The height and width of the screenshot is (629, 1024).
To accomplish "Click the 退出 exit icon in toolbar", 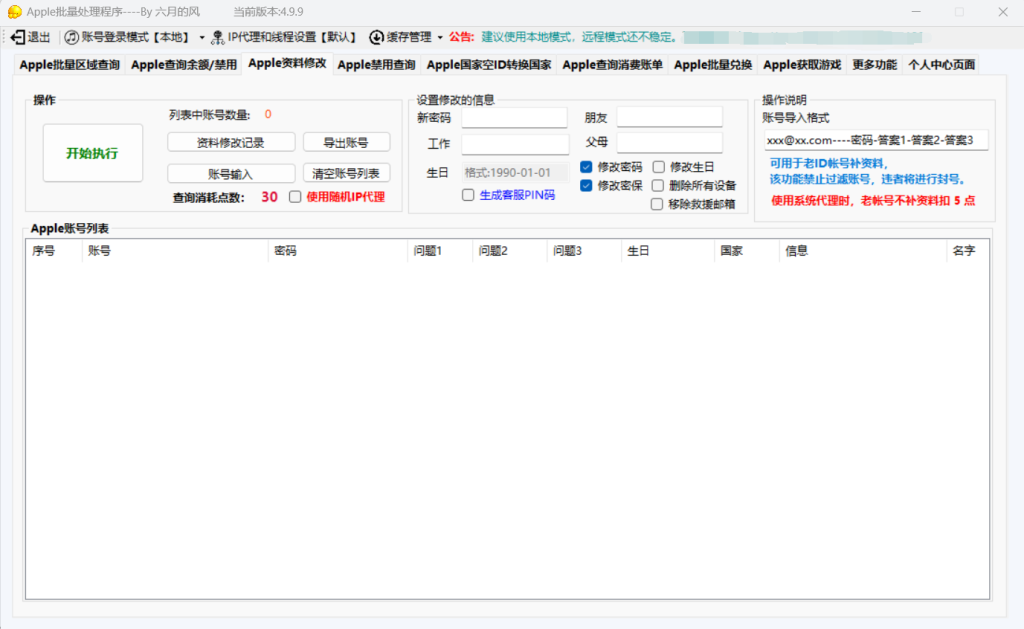I will pyautogui.click(x=17, y=37).
